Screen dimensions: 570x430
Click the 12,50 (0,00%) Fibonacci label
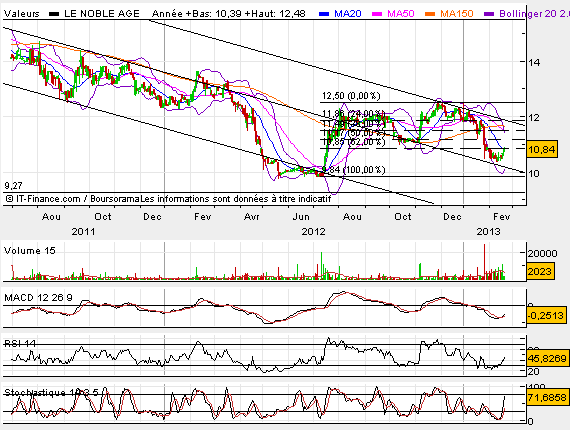point(351,96)
